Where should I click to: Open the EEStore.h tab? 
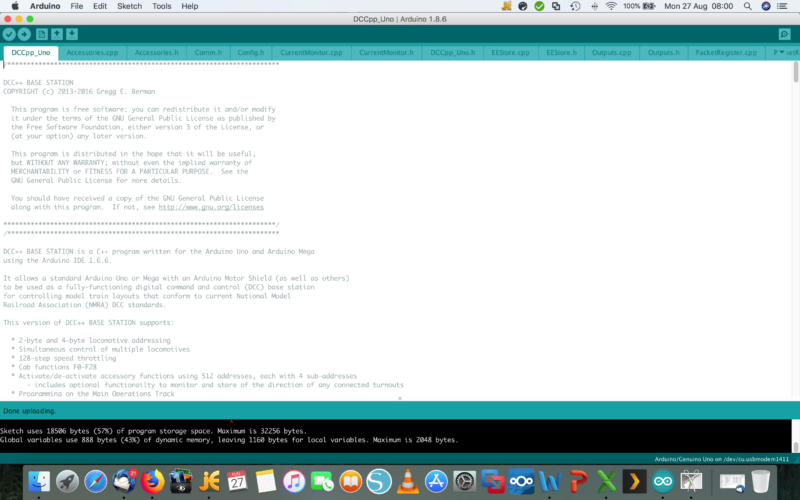click(x=562, y=53)
